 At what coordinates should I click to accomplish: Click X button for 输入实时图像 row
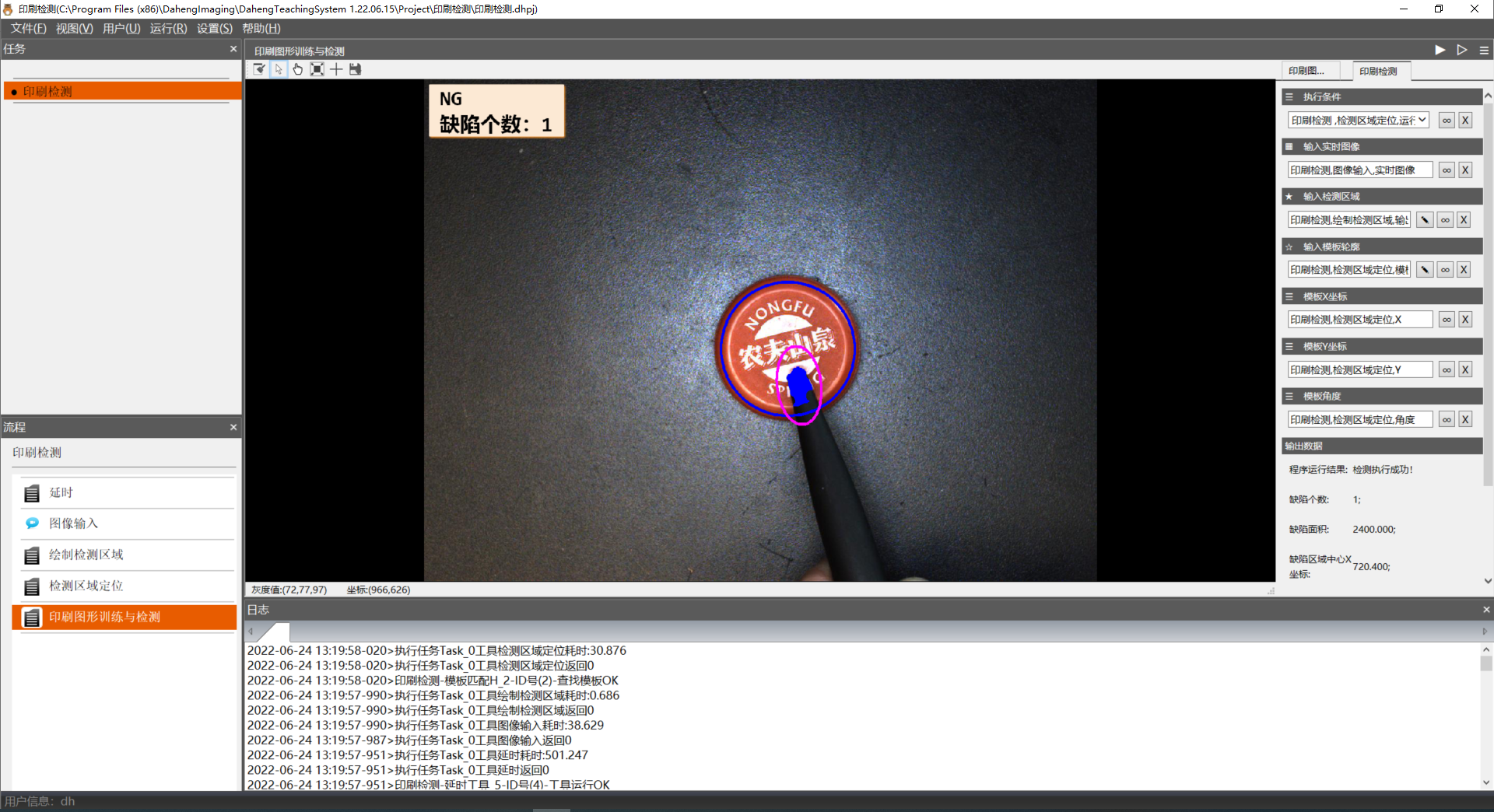coord(1465,170)
